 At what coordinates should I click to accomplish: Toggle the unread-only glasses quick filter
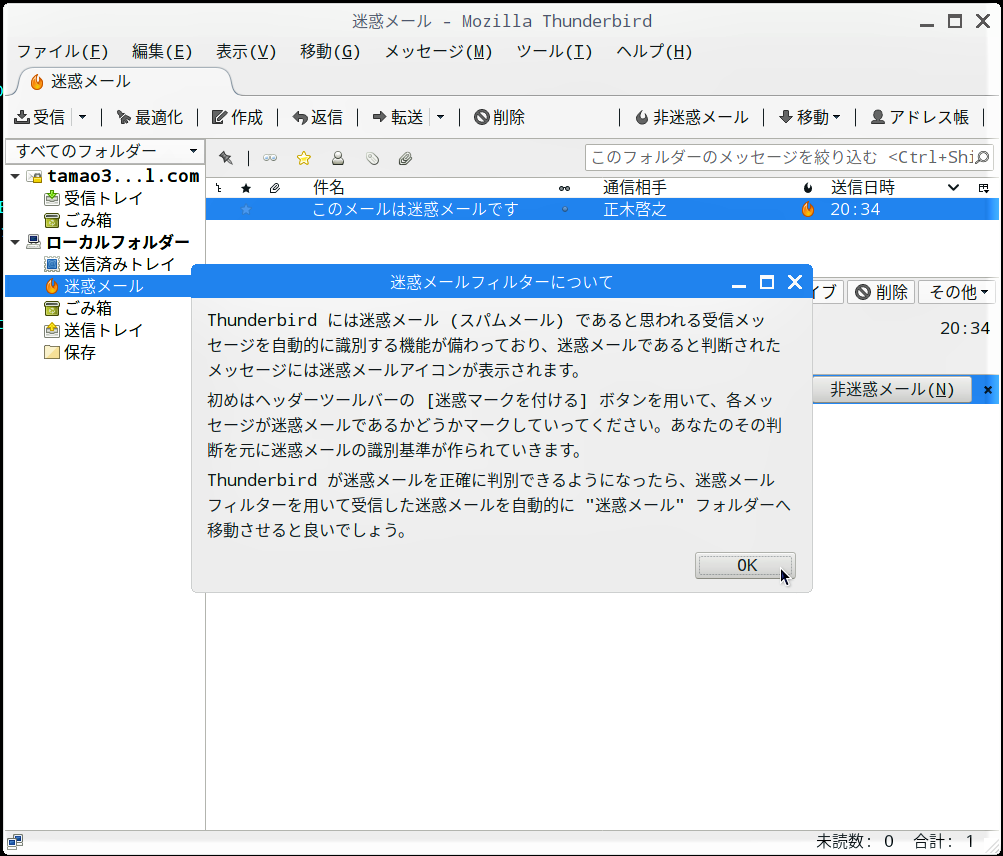(x=270, y=158)
